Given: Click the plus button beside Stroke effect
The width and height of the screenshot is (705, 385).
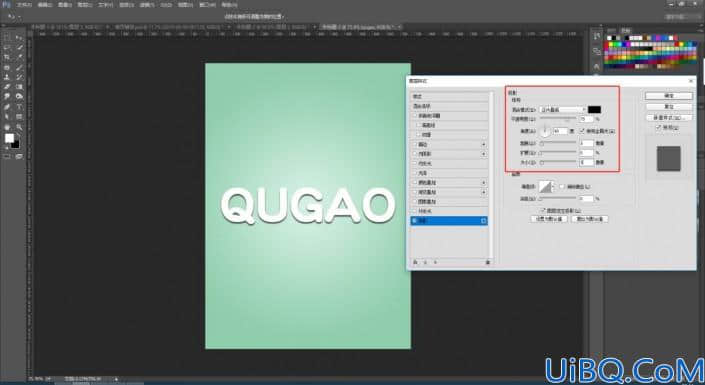Looking at the screenshot, I should [x=484, y=144].
